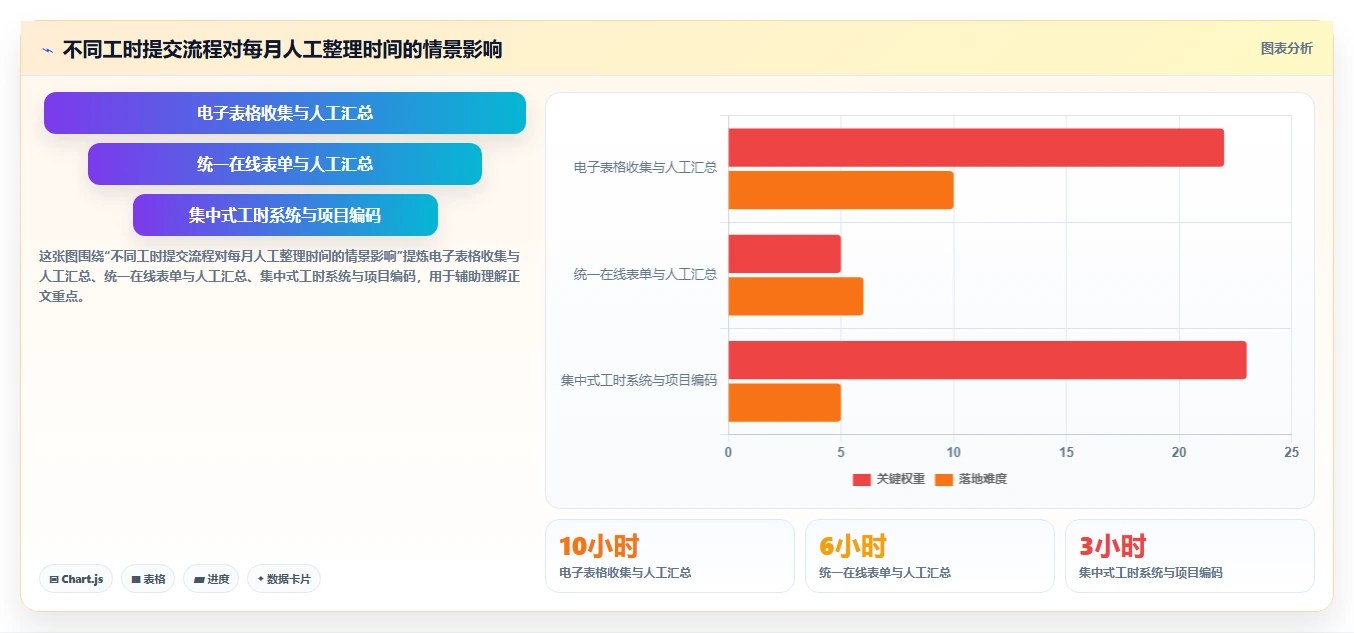The image size is (1354, 633).
Task: Open the 6小时 data card
Action: [930, 556]
